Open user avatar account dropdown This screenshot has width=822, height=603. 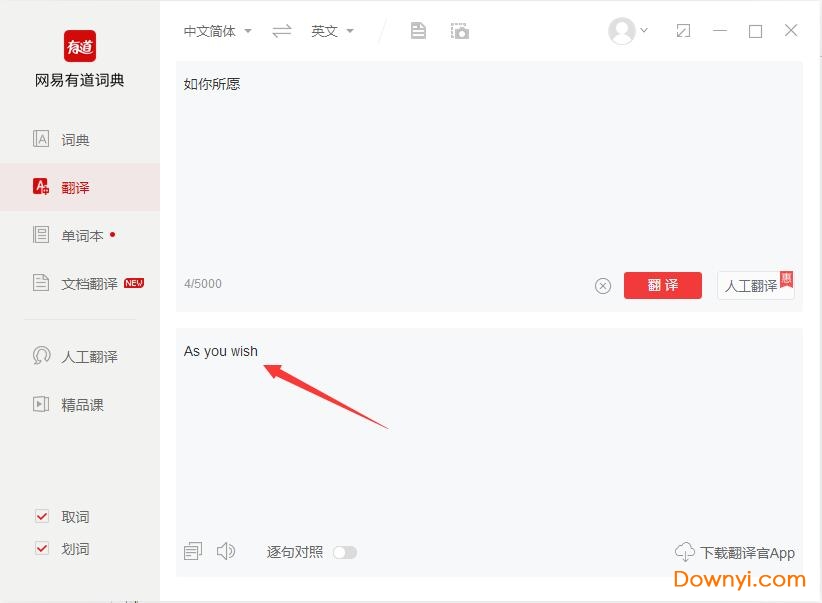point(628,31)
